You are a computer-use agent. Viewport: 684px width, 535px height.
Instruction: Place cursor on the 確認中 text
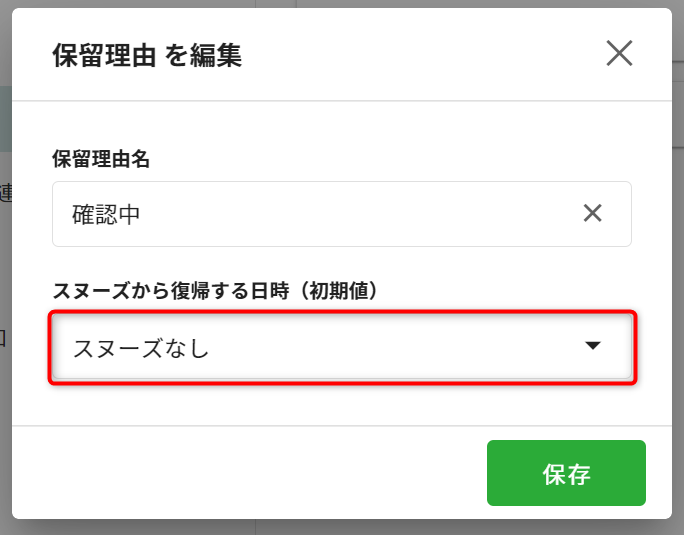click(x=106, y=214)
